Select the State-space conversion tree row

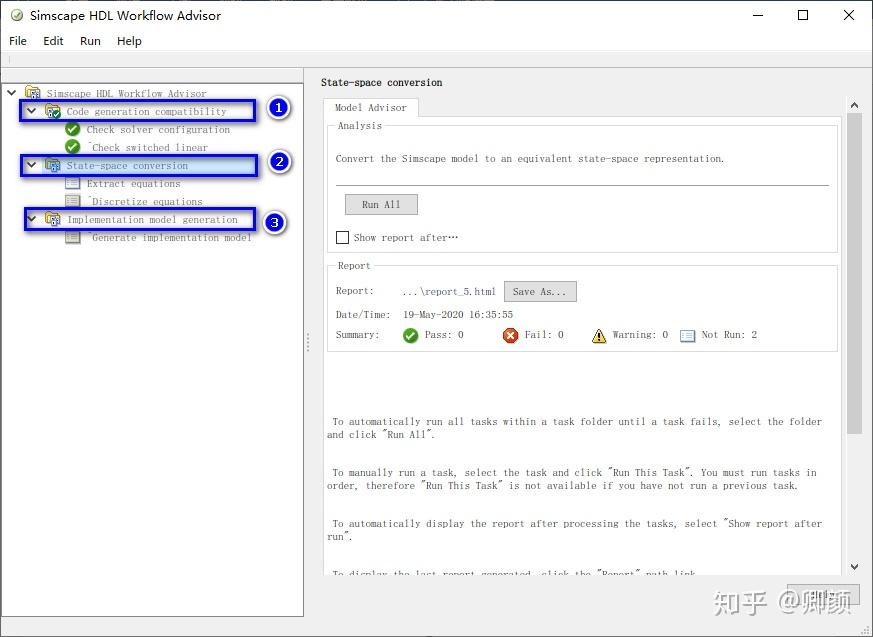[127, 165]
